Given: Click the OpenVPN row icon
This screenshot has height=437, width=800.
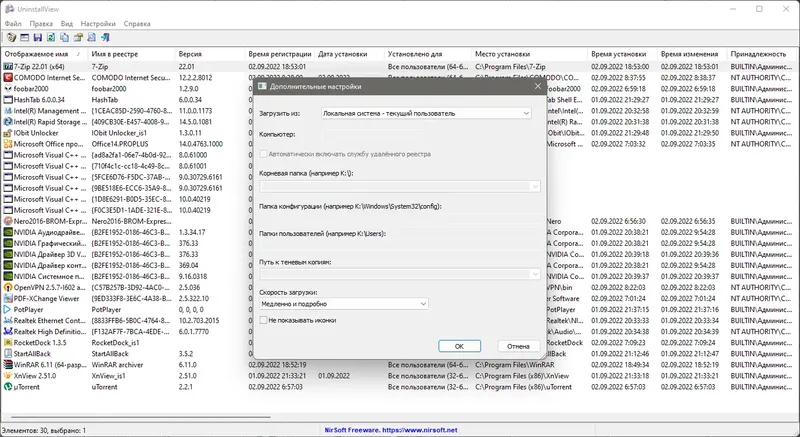Looking at the screenshot, I should [8, 288].
